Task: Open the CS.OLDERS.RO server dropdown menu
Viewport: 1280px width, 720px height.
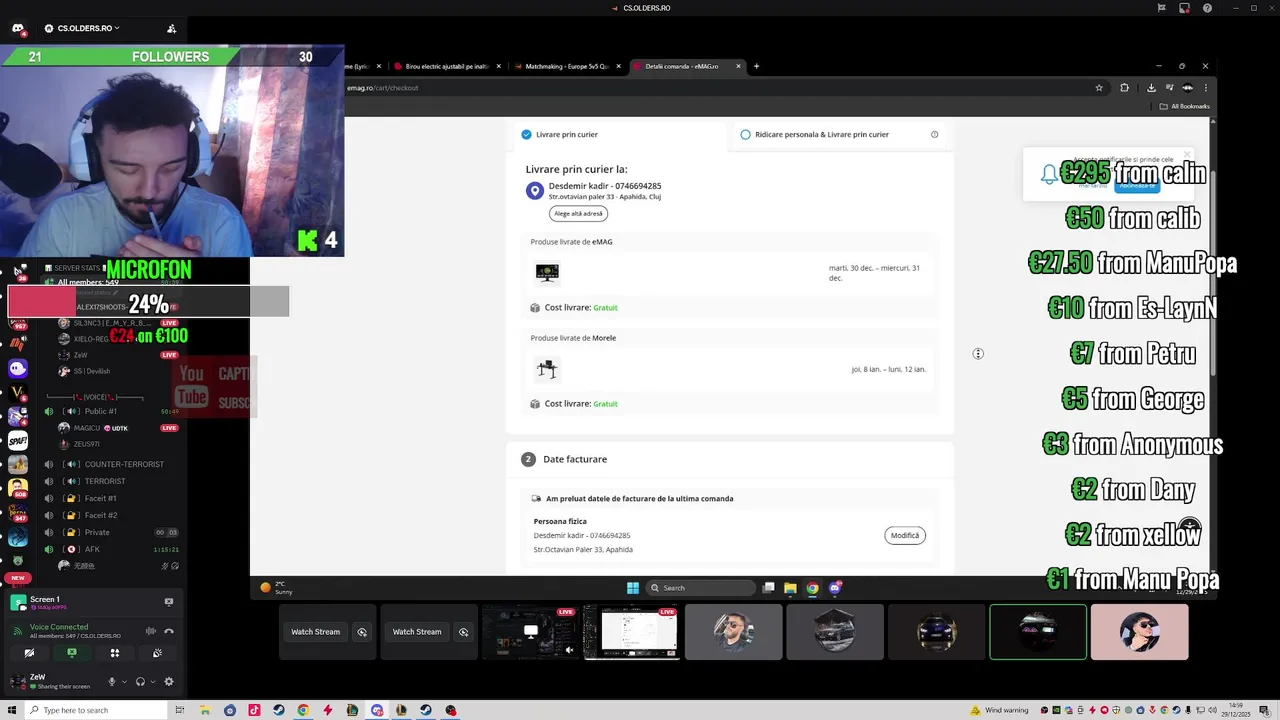Action: click(88, 28)
